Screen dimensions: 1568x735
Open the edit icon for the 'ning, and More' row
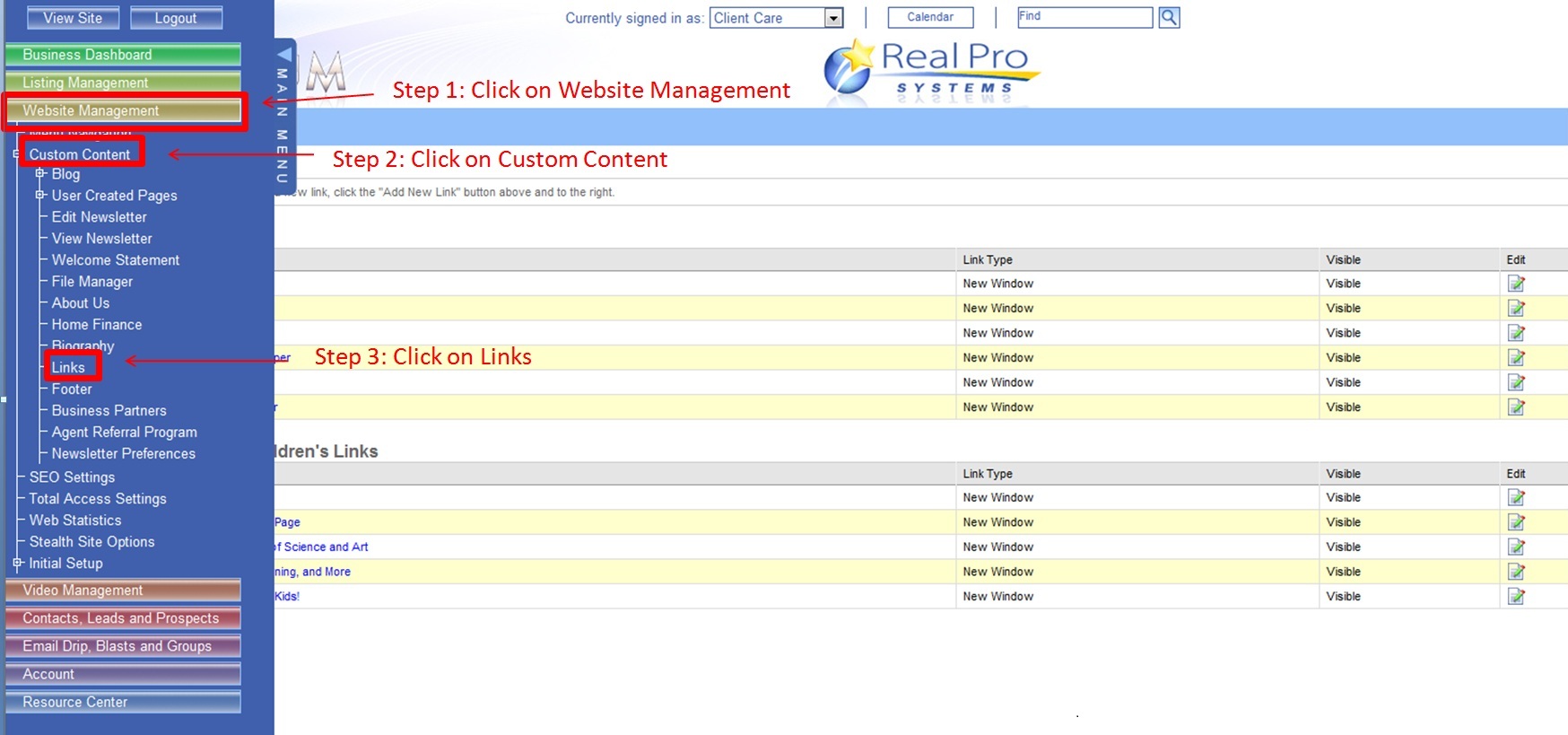pos(1516,572)
